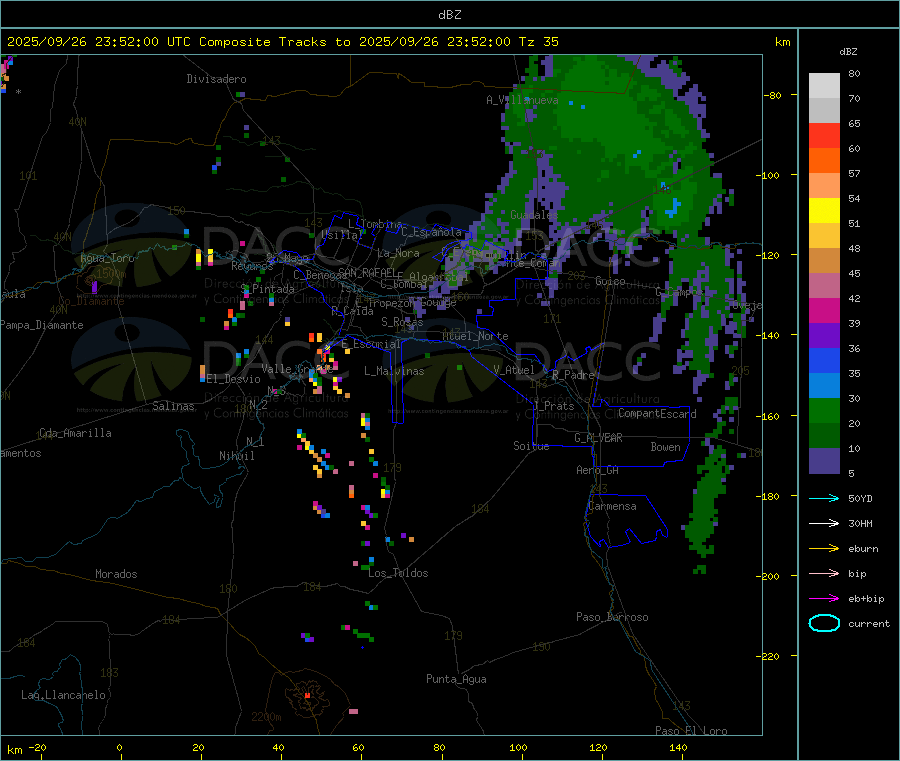Click the 'Divisadero' map label
The height and width of the screenshot is (761, 900).
[216, 79]
